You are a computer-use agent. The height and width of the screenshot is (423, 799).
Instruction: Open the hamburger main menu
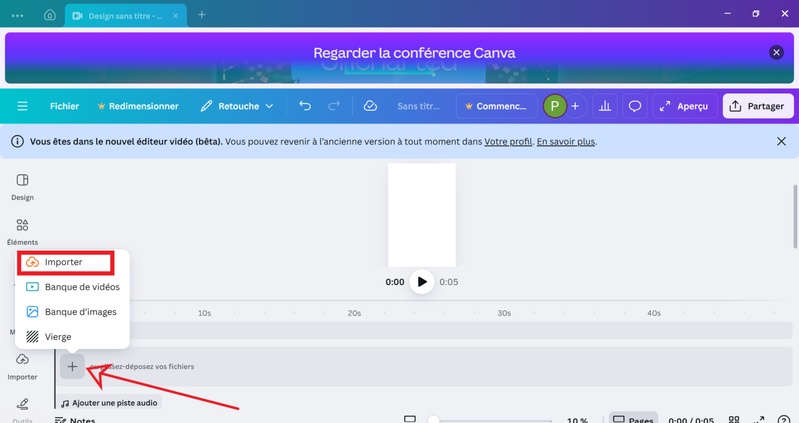point(22,106)
